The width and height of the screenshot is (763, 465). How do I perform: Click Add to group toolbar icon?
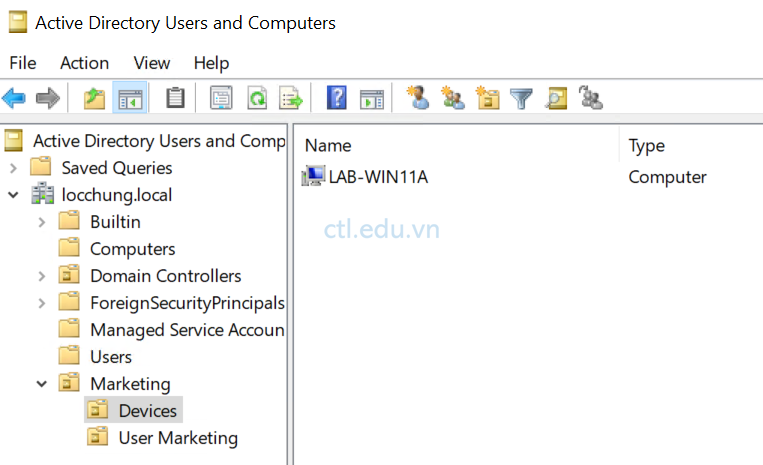point(591,98)
